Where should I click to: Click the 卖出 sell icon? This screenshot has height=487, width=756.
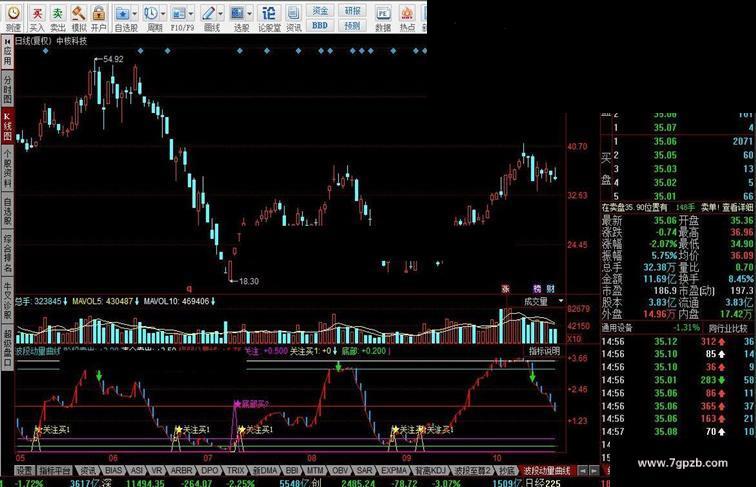click(57, 13)
